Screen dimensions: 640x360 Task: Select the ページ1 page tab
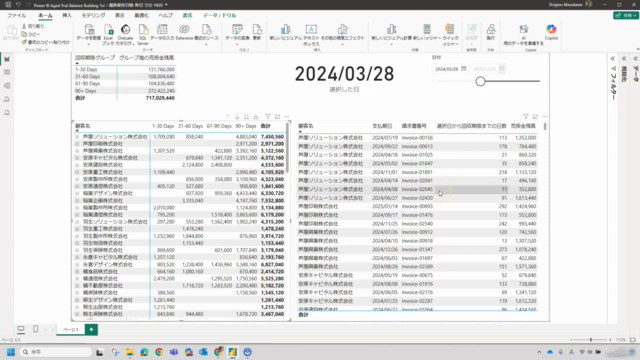71,329
